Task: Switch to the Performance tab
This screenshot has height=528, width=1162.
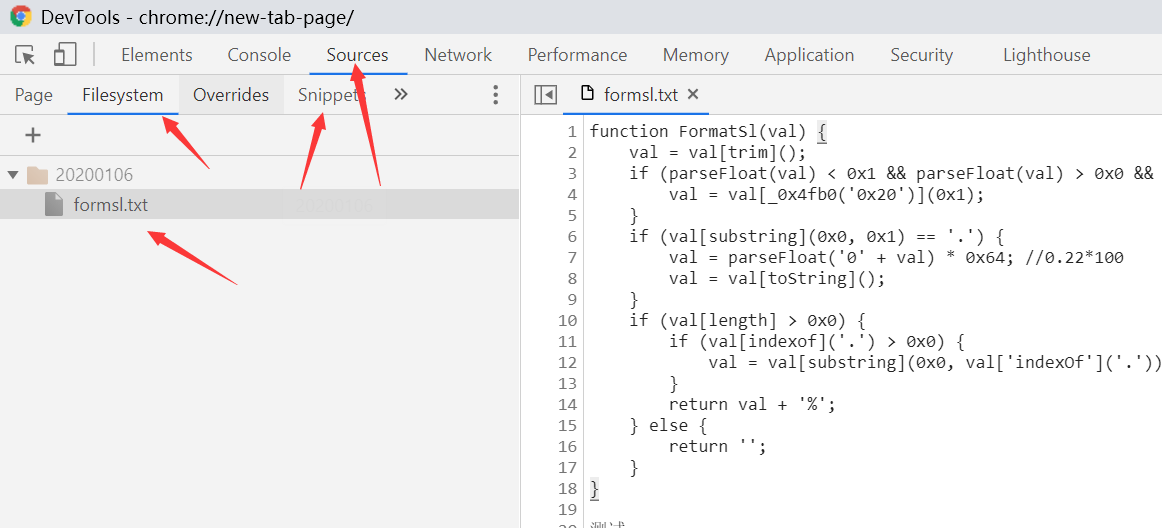Action: 577,55
